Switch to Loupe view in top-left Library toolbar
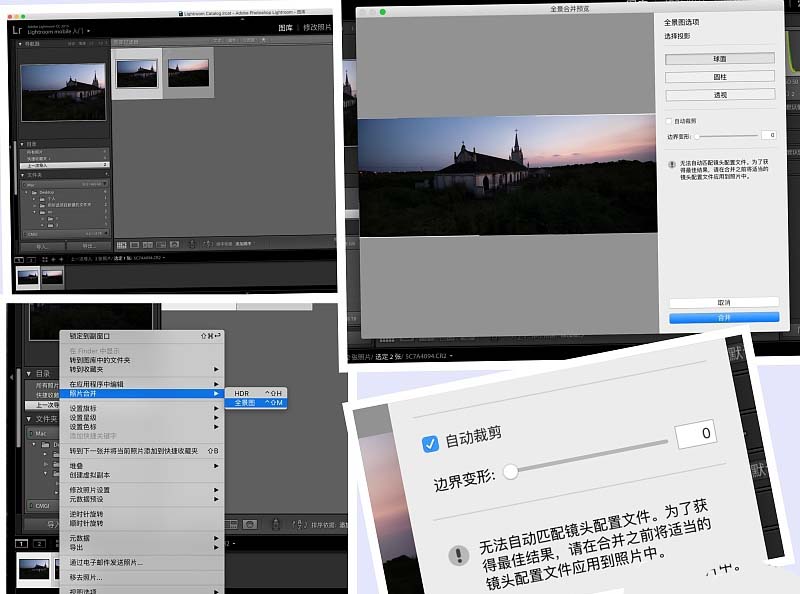Screen dimensions: 800x594 135,244
